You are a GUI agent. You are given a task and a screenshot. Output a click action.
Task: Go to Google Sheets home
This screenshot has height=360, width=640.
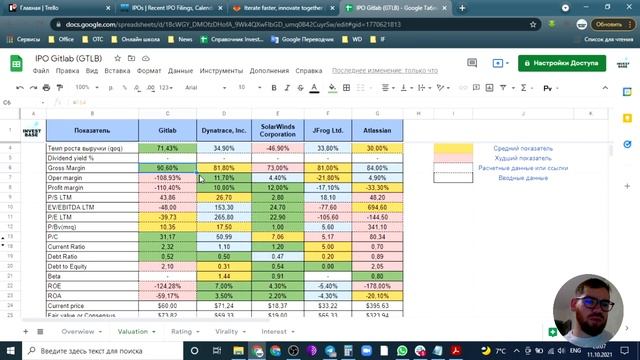coord(16,63)
